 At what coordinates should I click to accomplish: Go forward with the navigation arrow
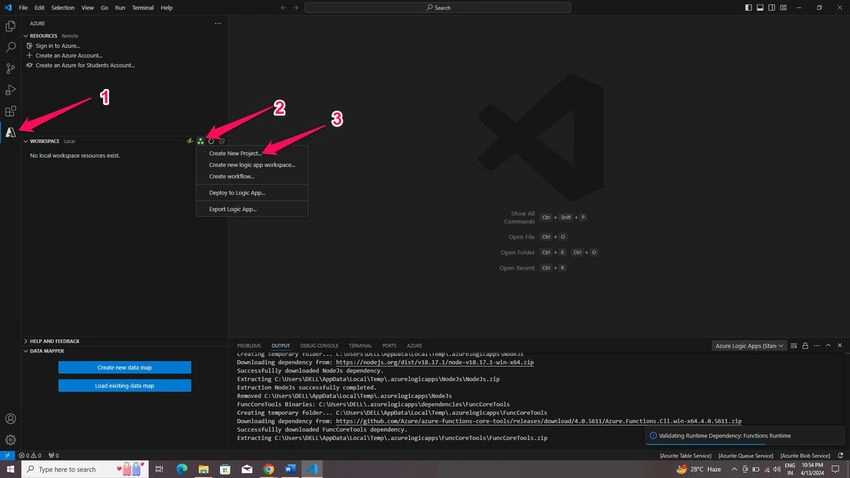pos(295,8)
